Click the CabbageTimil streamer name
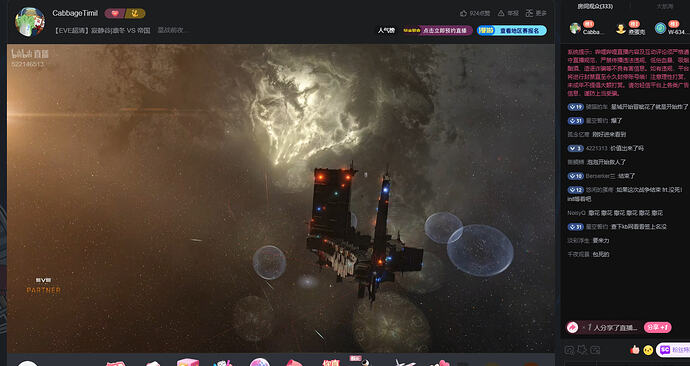The width and height of the screenshot is (690, 366). (x=75, y=13)
